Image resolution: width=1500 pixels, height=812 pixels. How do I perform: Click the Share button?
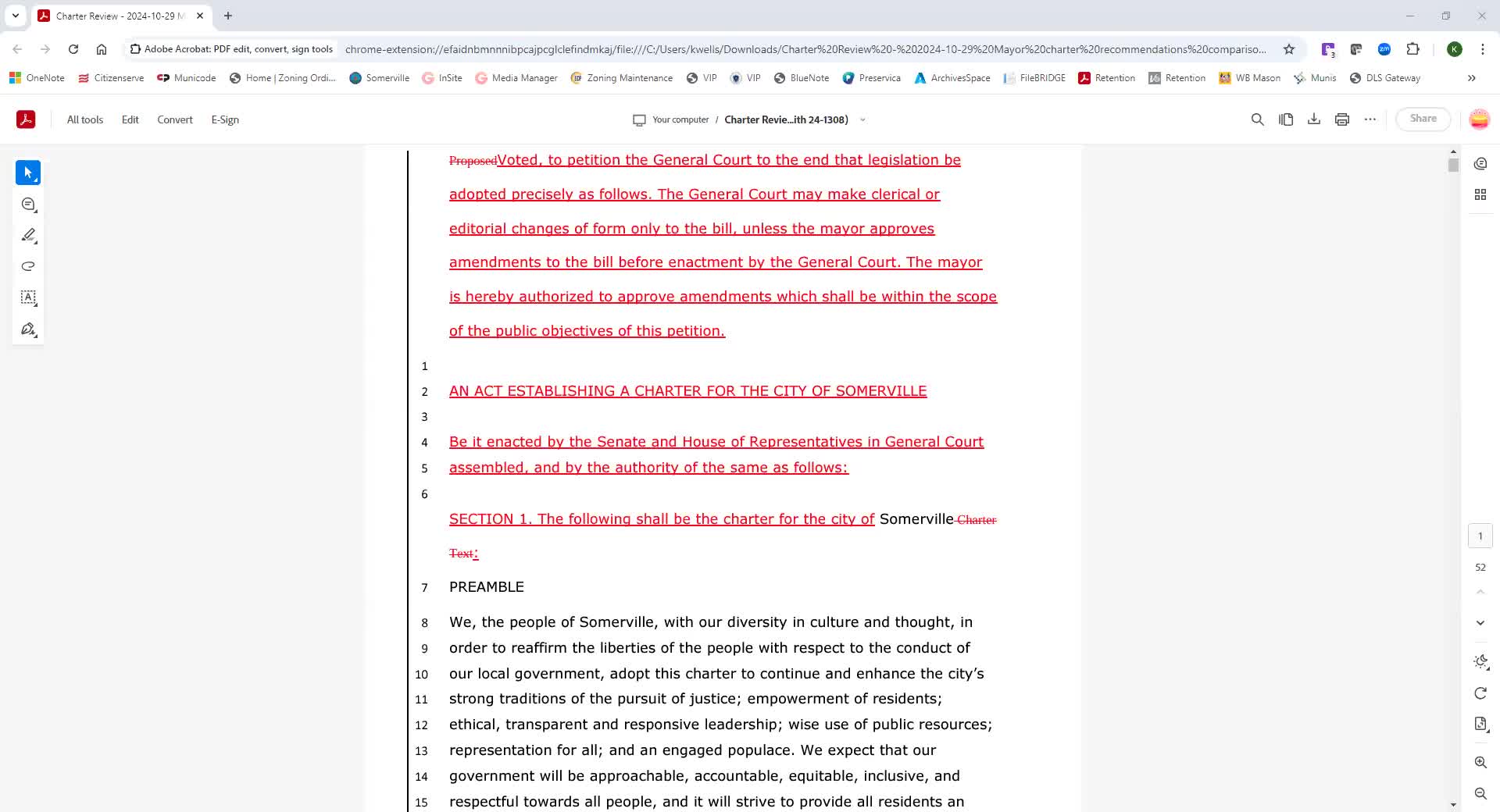click(x=1423, y=119)
